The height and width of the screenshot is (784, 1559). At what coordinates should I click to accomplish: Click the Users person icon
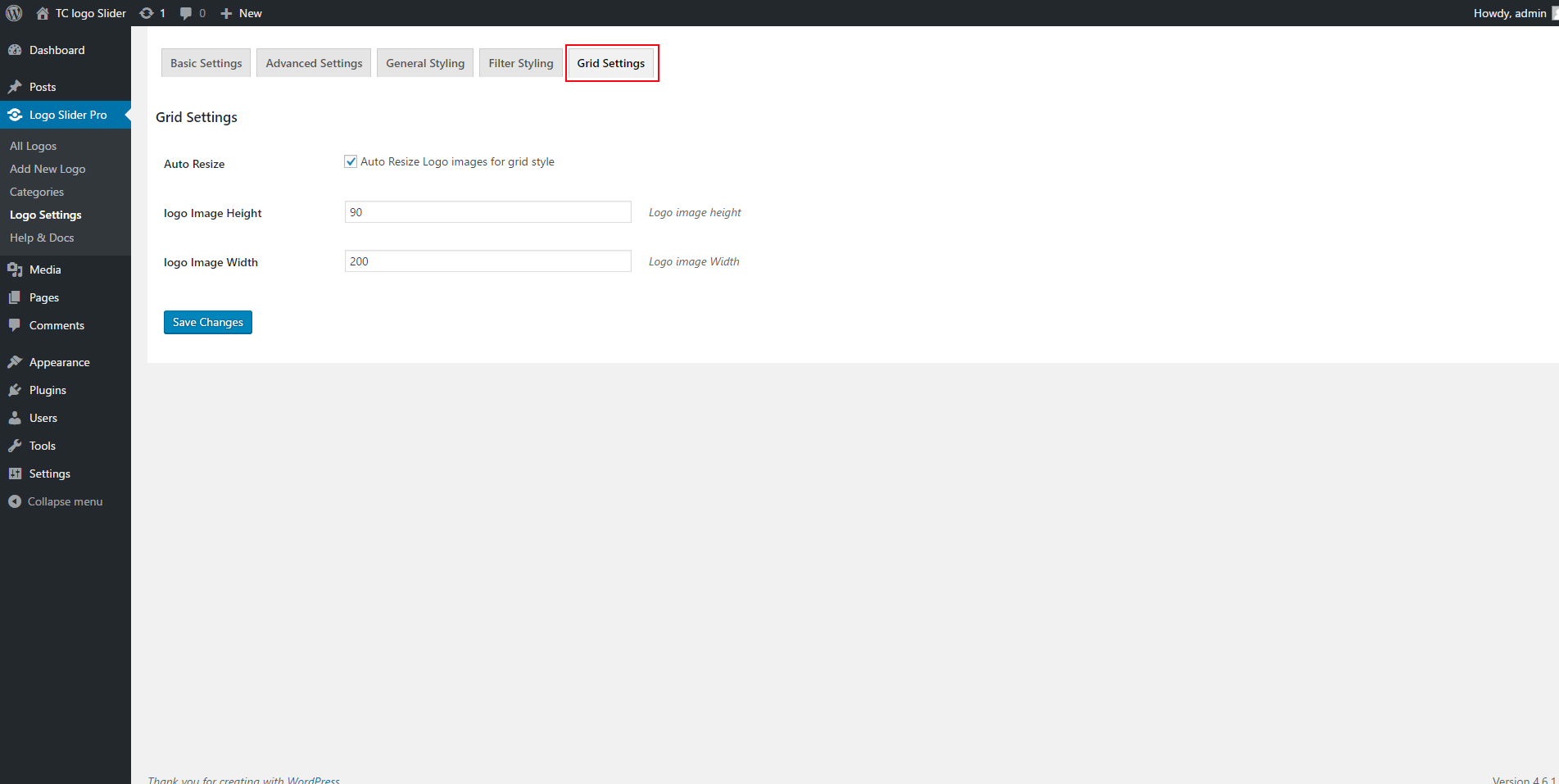(15, 418)
